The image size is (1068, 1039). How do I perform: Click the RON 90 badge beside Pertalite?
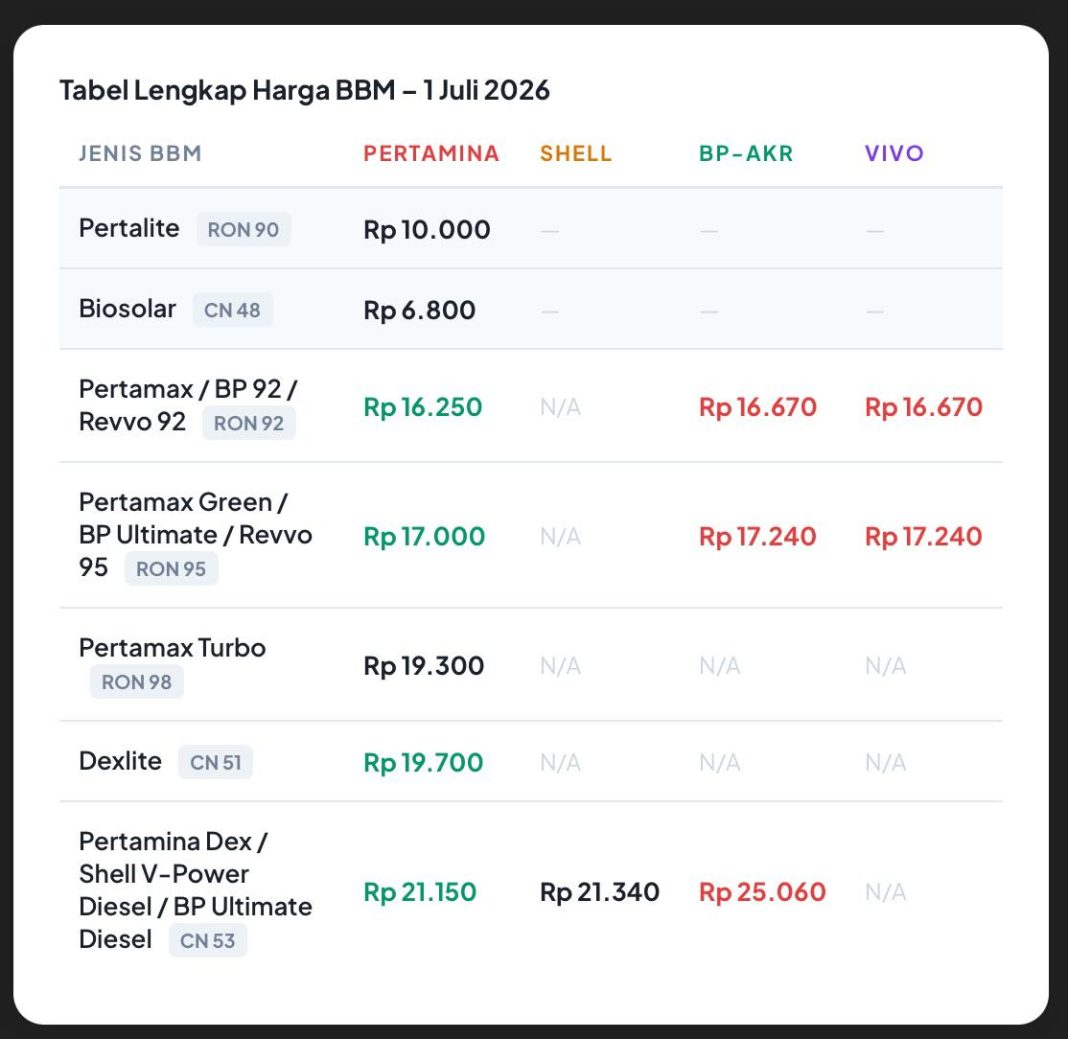[243, 230]
